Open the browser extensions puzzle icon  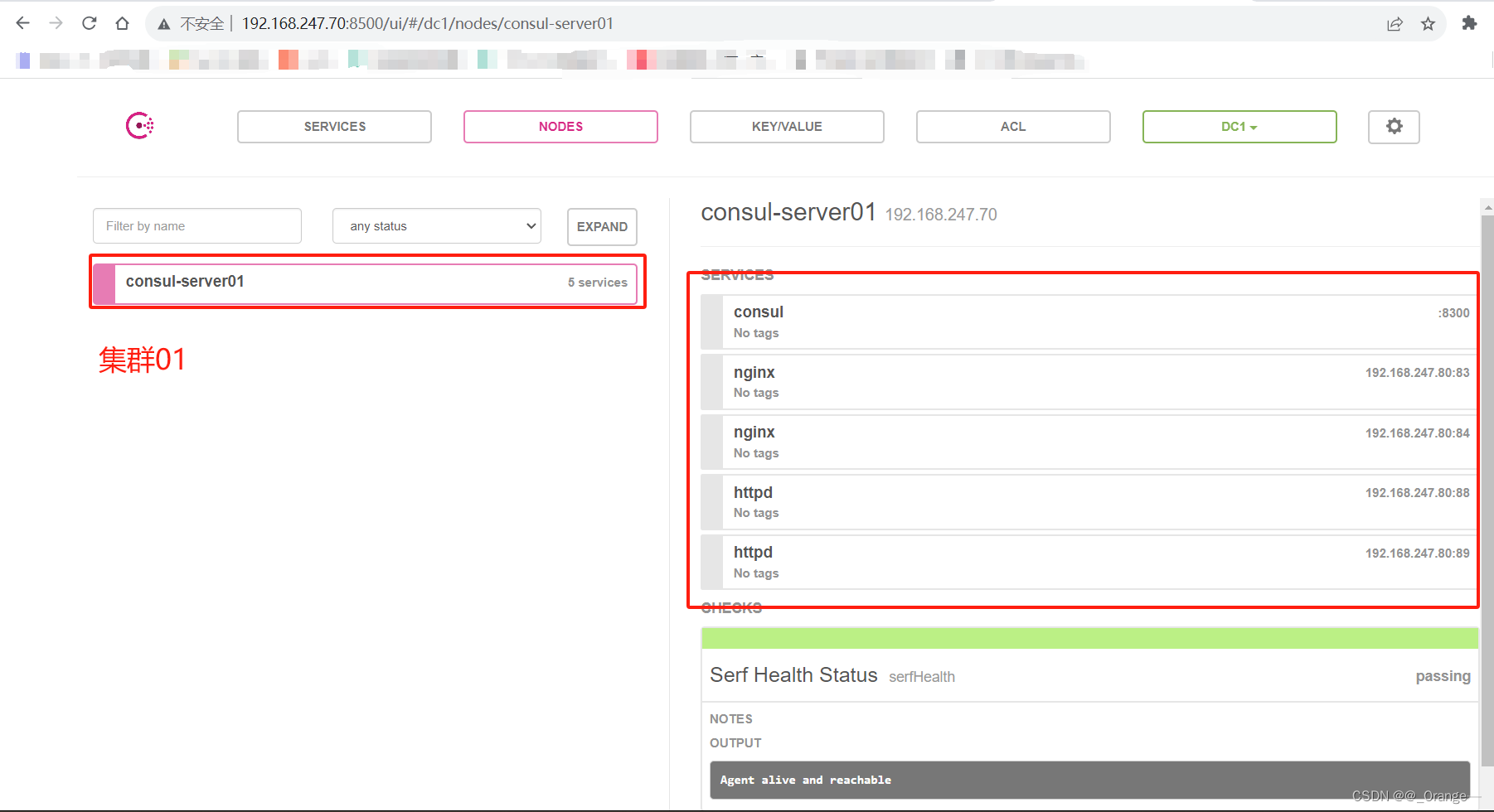pyautogui.click(x=1468, y=23)
